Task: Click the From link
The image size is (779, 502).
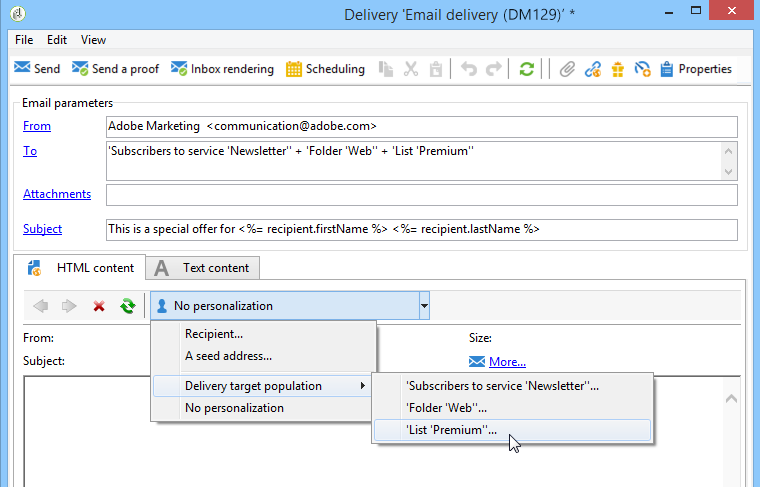Action: click(x=37, y=126)
